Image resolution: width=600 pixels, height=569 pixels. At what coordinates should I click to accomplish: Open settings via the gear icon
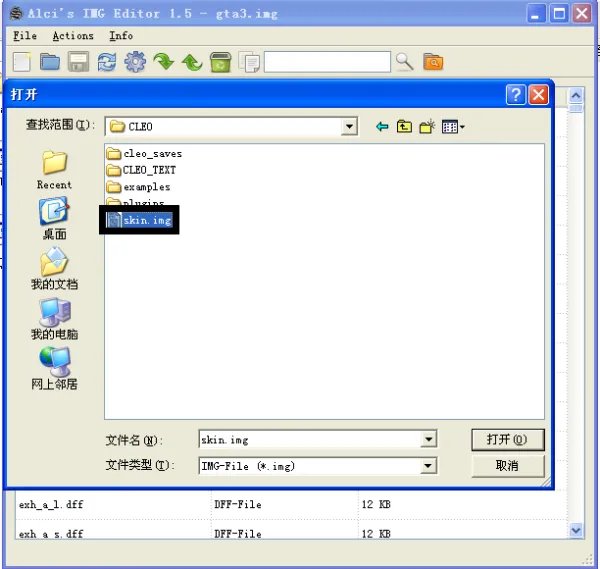pos(135,62)
